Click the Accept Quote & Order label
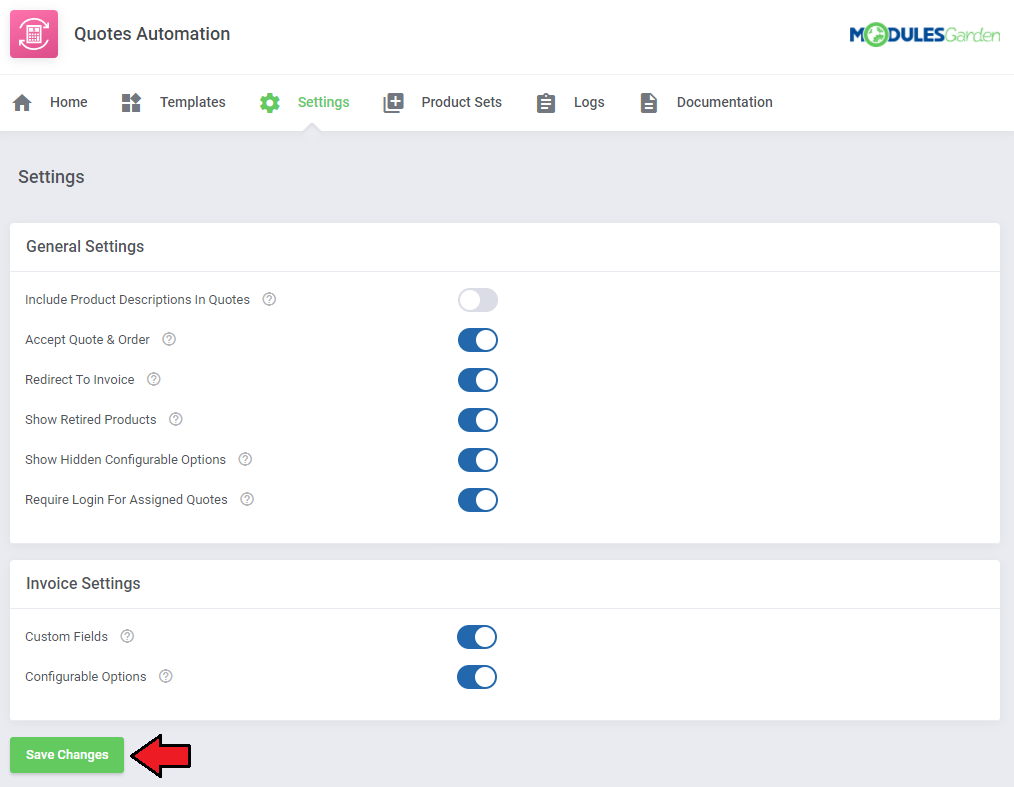1014x787 pixels. coord(87,340)
